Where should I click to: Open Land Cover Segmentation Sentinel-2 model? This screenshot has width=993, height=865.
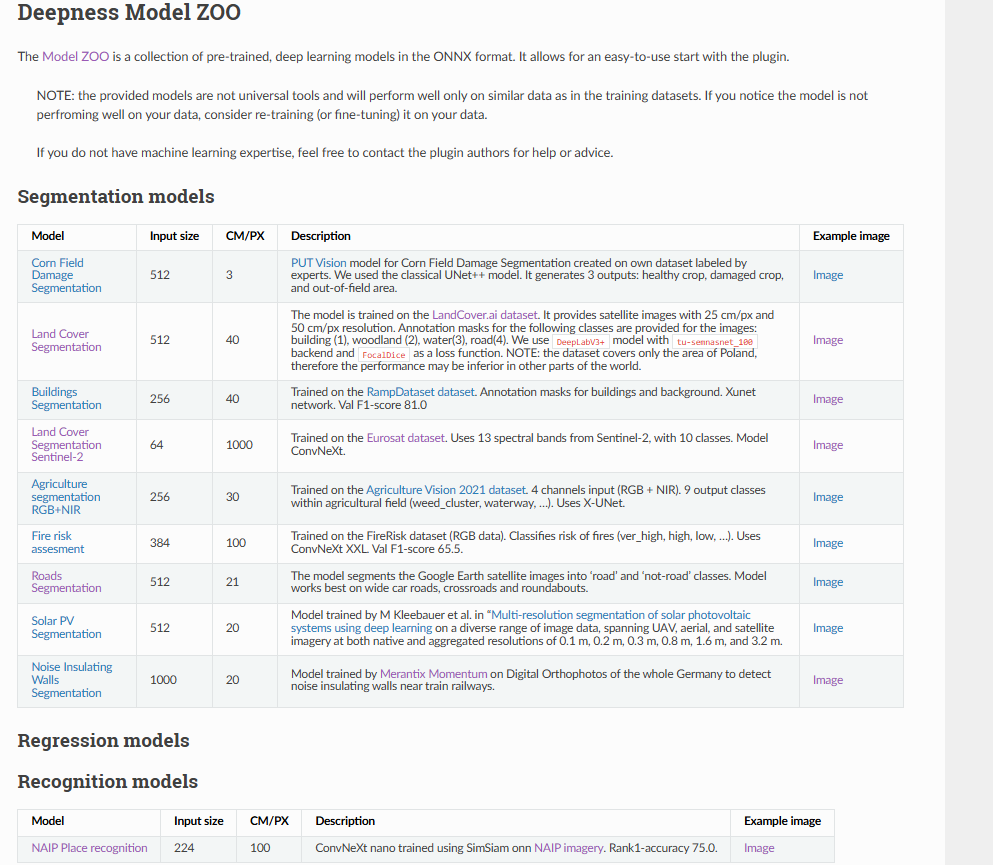tap(66, 444)
